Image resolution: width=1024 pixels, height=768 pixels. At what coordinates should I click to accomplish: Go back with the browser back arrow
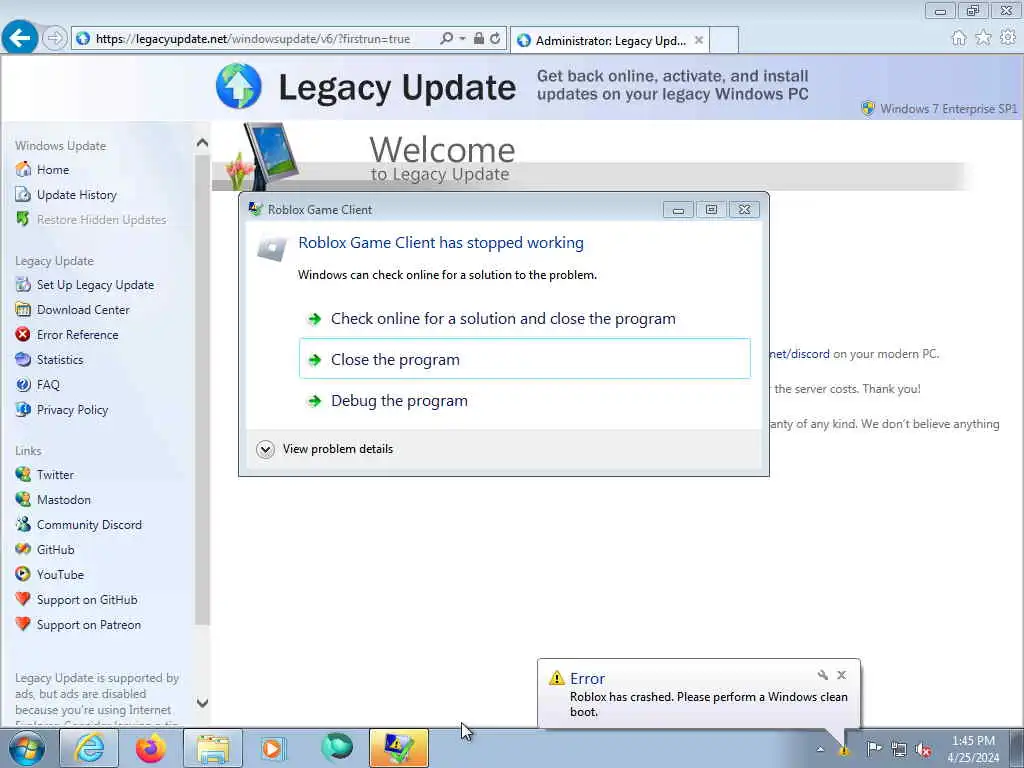point(20,38)
